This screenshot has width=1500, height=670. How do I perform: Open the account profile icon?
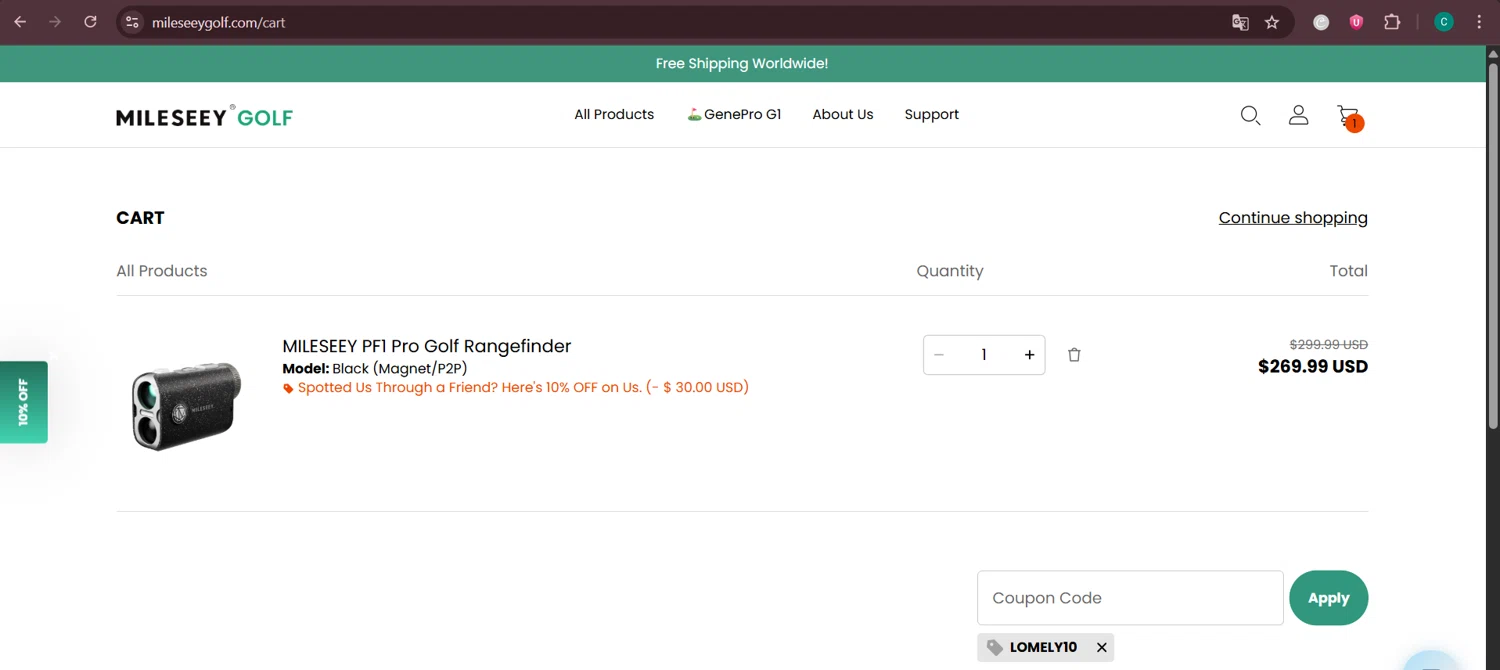point(1298,115)
